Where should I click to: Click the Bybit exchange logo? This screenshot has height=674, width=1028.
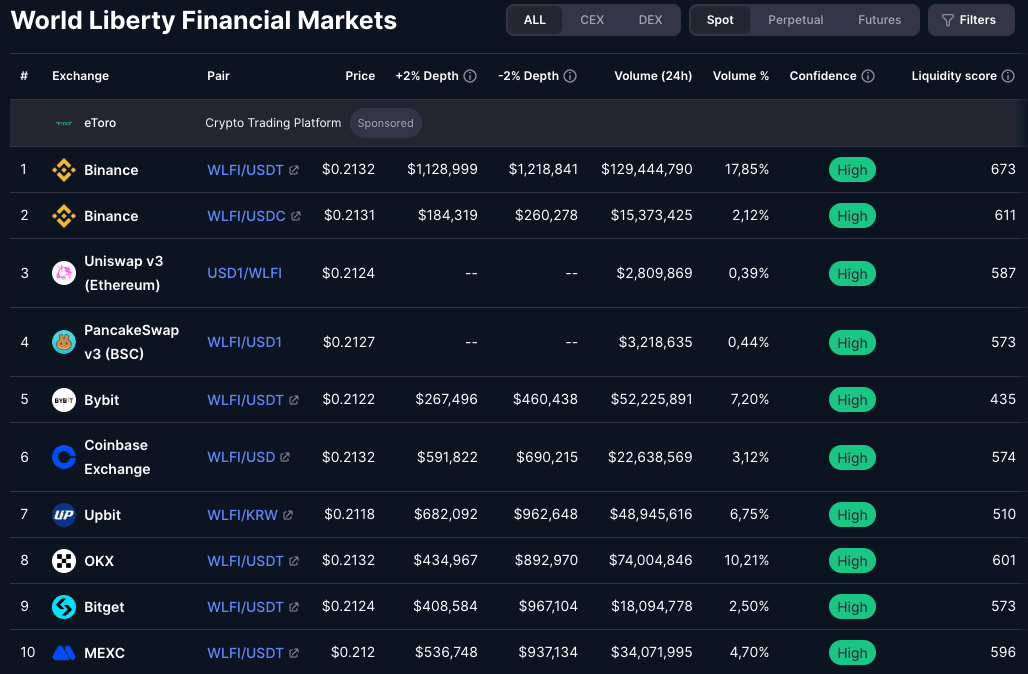[x=64, y=400]
